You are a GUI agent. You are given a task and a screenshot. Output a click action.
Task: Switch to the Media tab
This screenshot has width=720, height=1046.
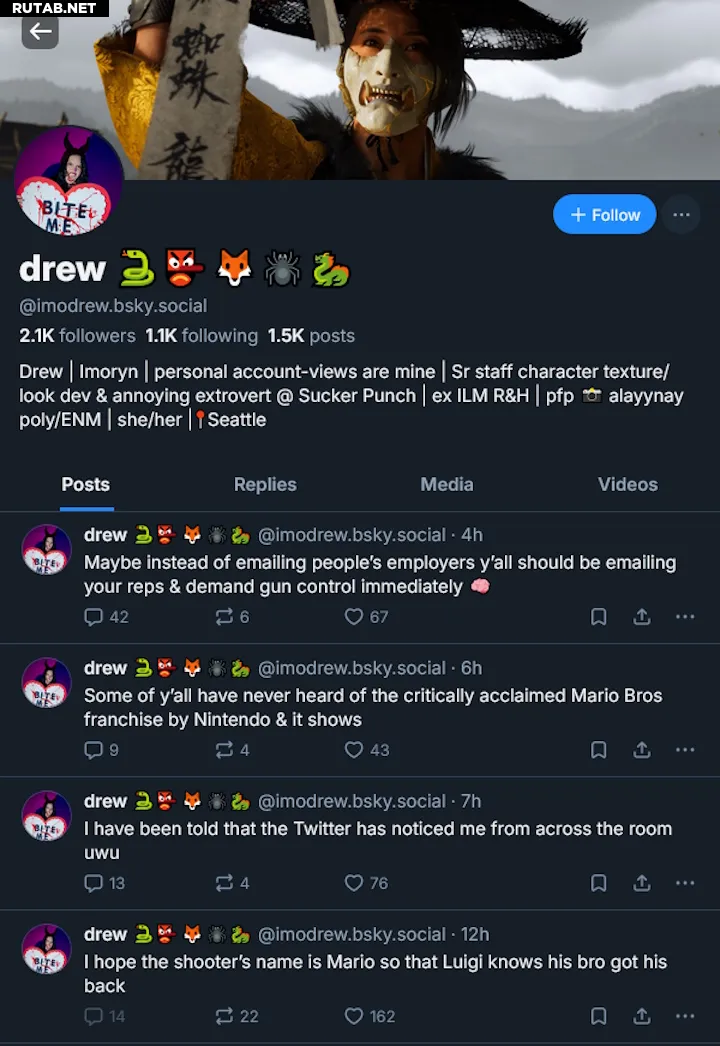[x=446, y=484]
